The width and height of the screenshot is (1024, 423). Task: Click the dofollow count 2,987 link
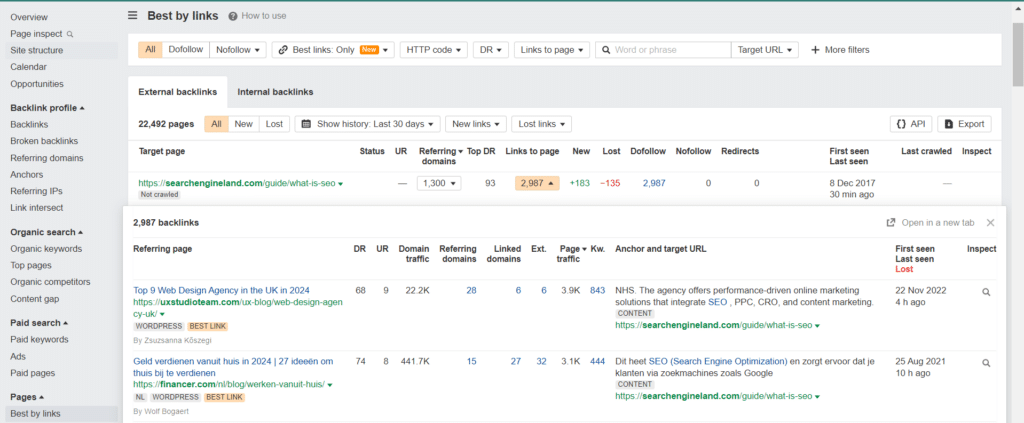click(x=654, y=183)
